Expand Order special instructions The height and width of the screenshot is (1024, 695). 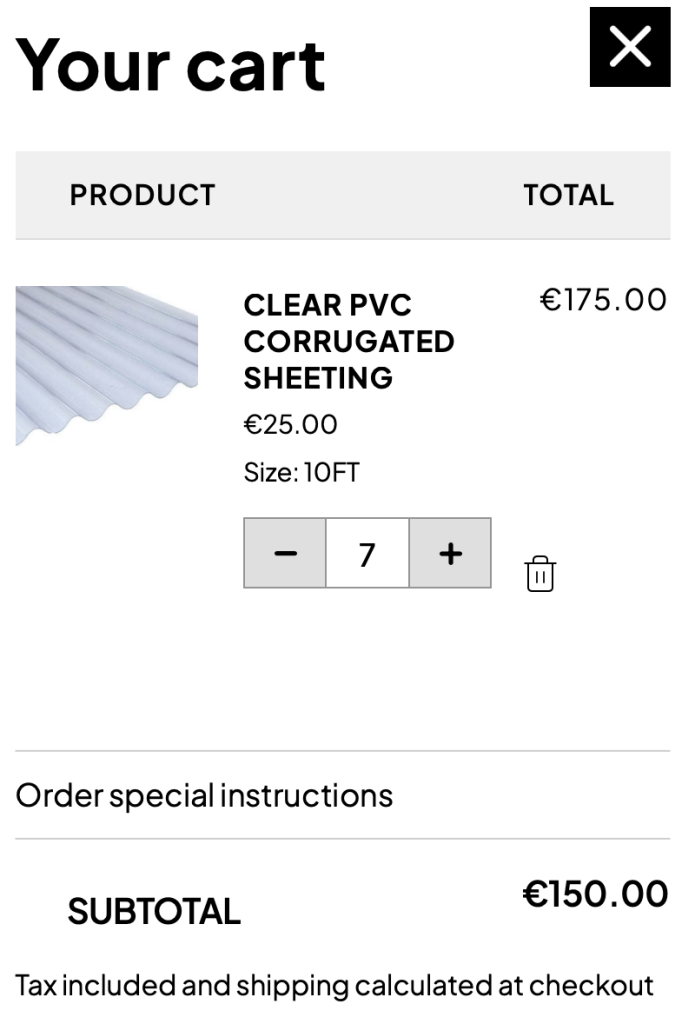click(205, 796)
